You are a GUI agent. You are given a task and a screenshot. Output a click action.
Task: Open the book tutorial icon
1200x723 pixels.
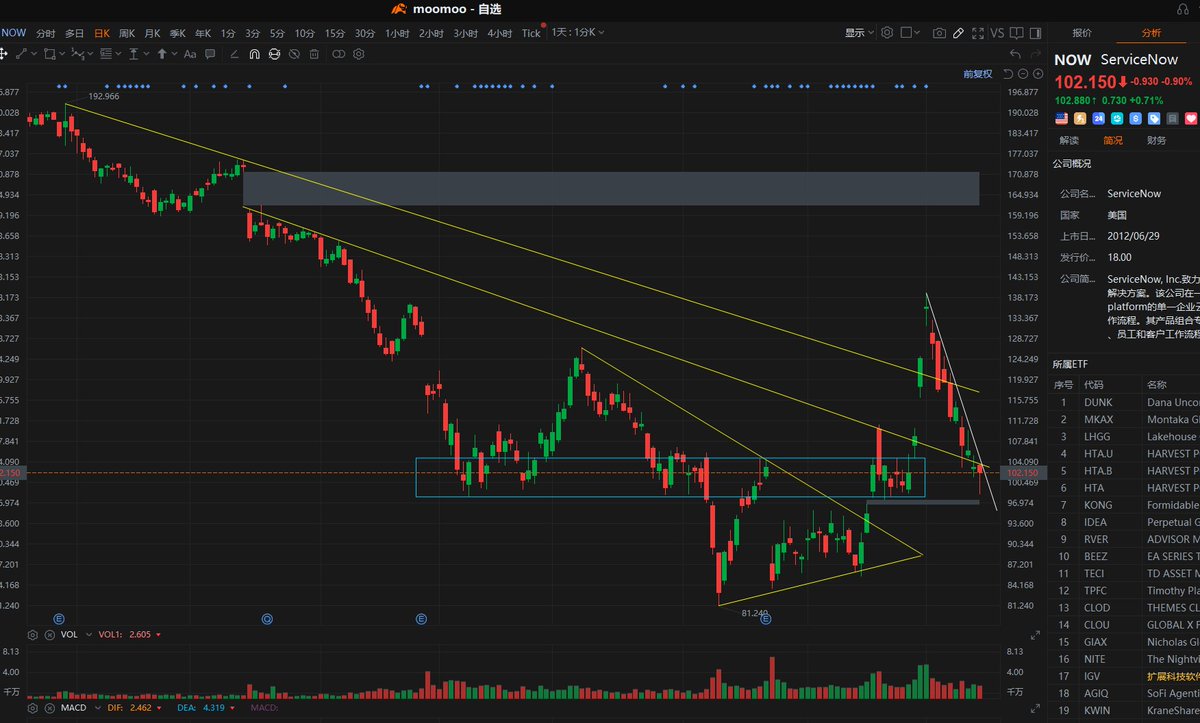(x=1016, y=33)
